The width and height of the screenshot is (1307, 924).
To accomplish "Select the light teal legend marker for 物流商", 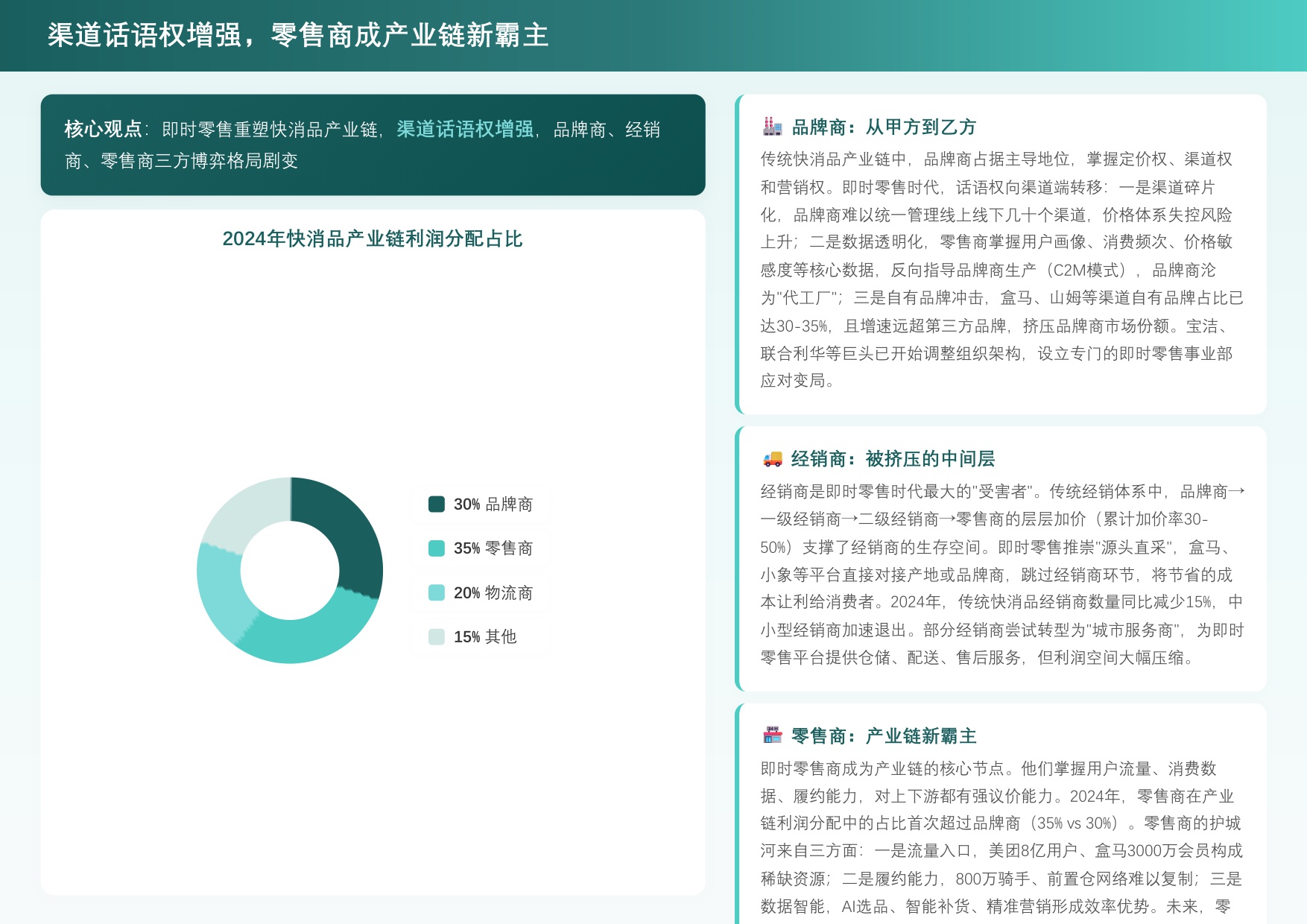I will (436, 592).
